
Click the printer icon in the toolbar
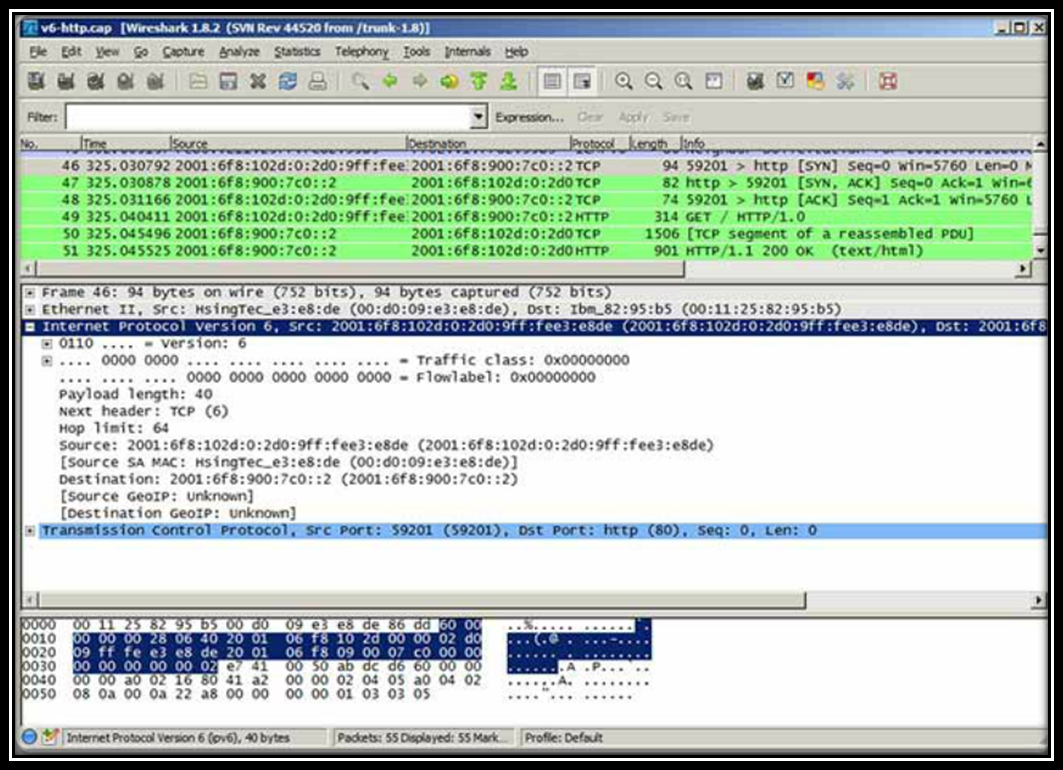317,82
